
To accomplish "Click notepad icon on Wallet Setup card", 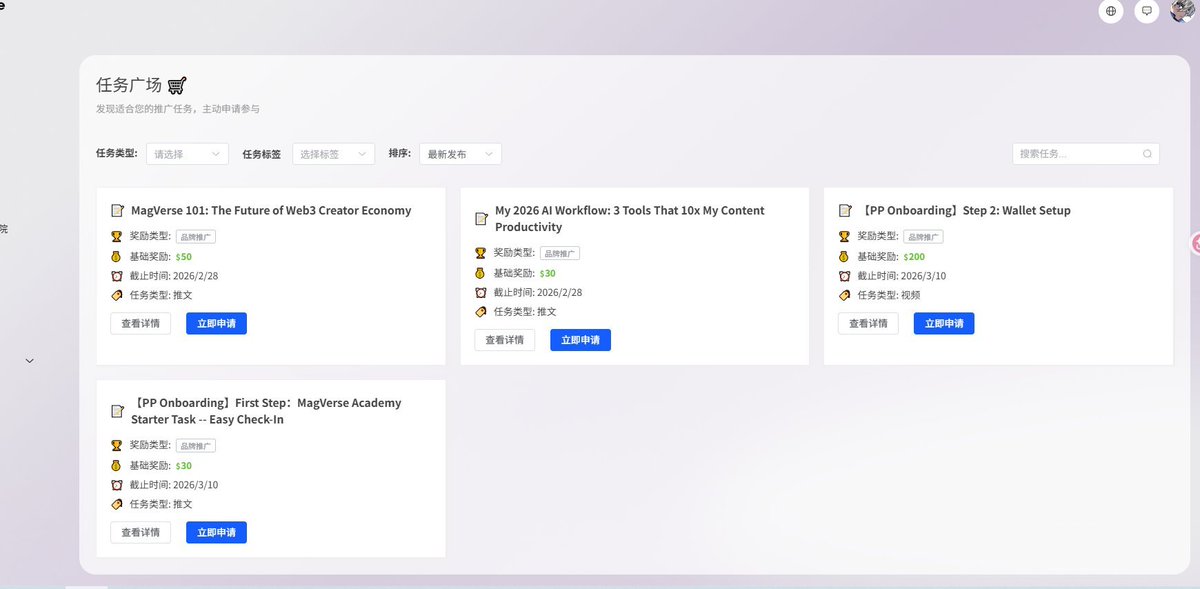I will click(845, 211).
